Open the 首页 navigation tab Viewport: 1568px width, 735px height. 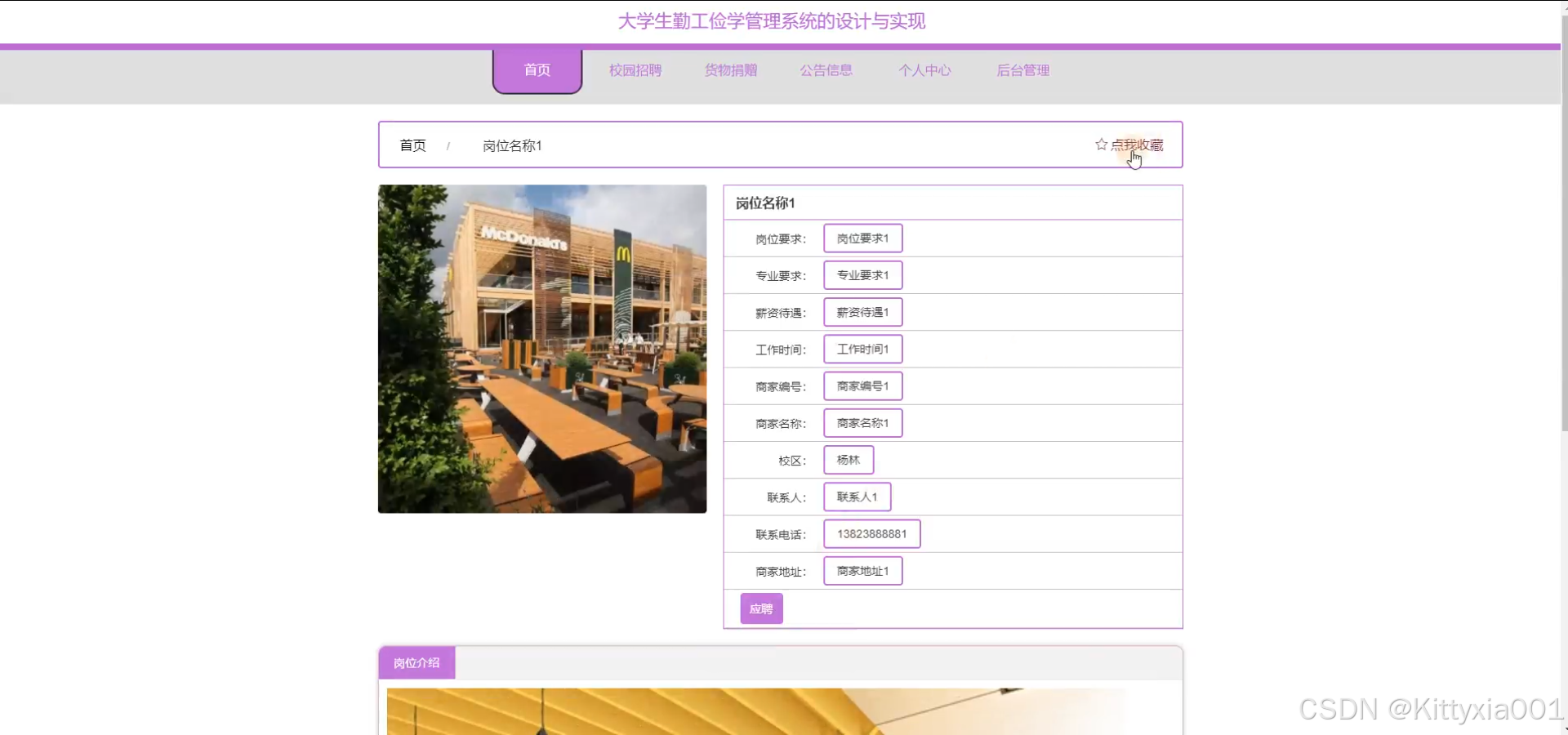click(537, 71)
